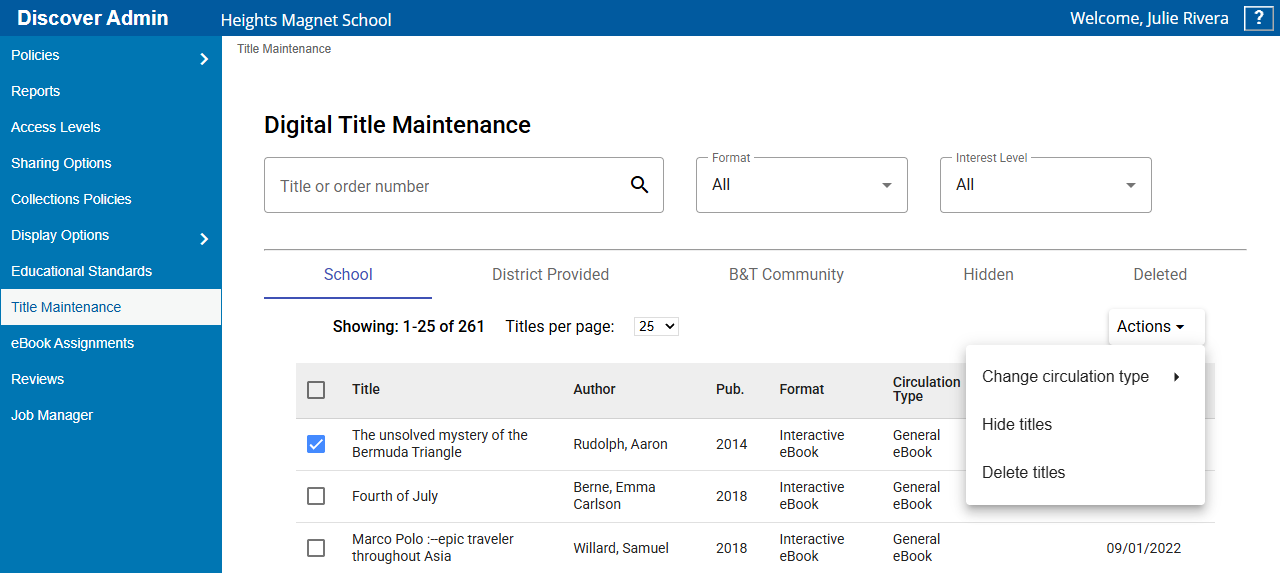1280x573 pixels.
Task: Uncheck the Bermuda Triangle title checkbox
Action: tap(316, 444)
